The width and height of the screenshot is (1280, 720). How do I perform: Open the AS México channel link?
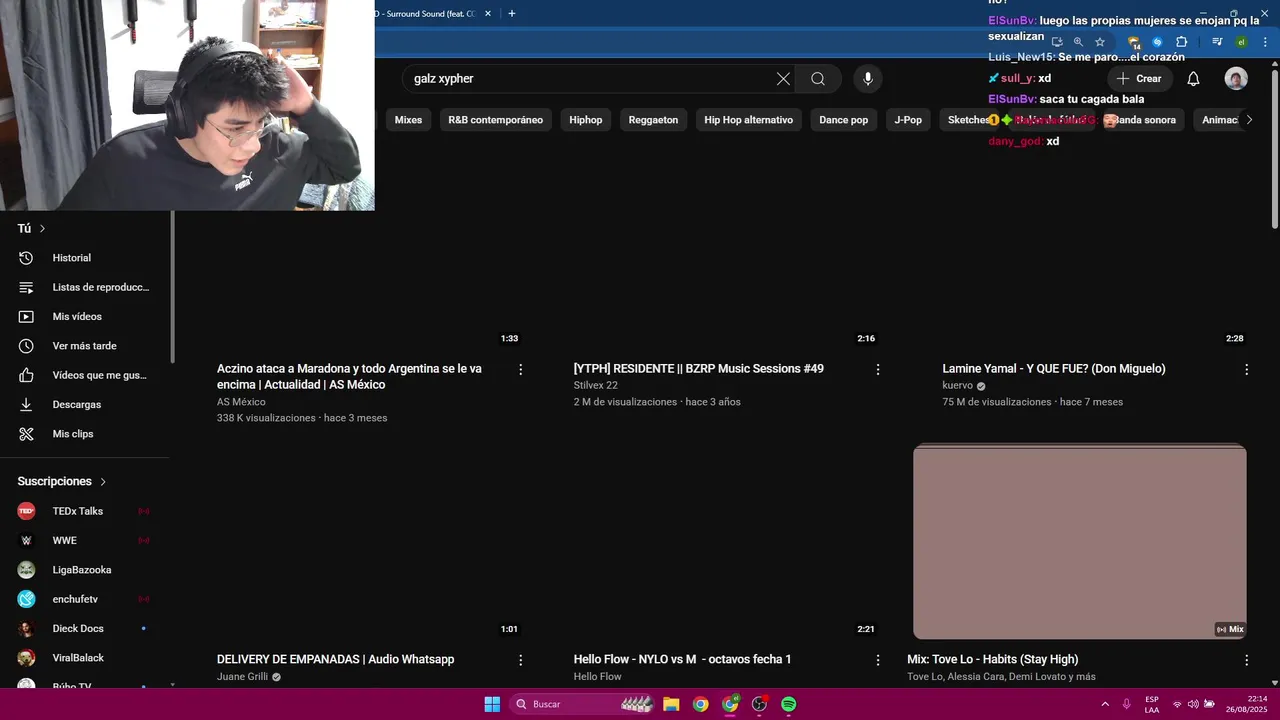coord(241,402)
